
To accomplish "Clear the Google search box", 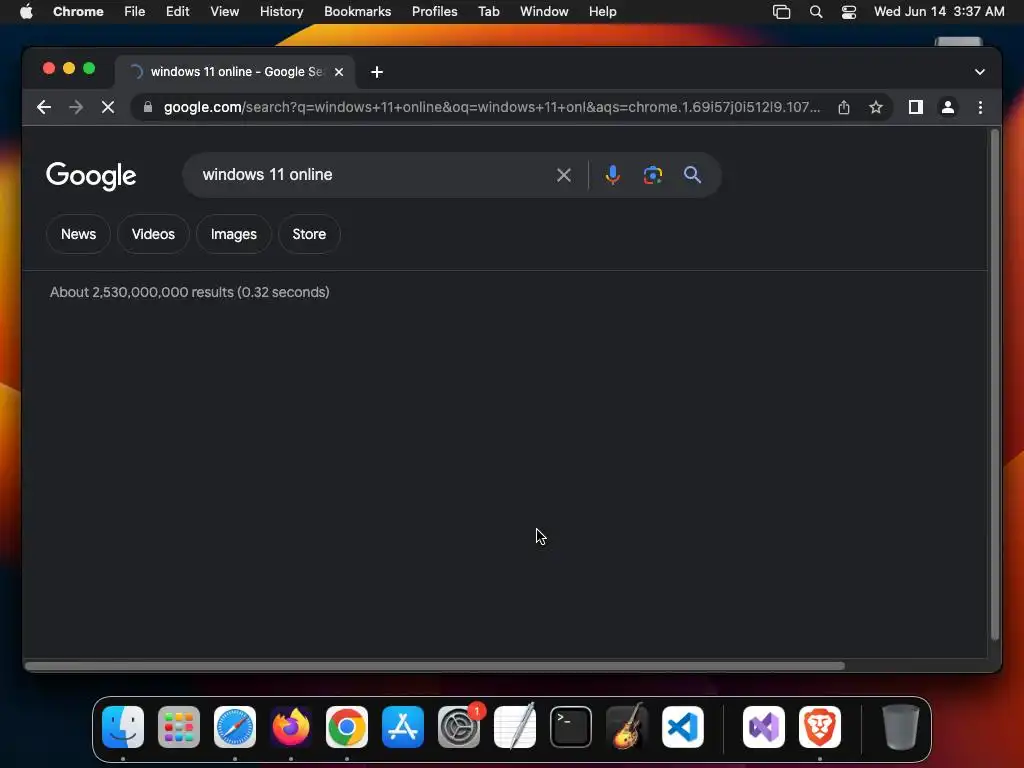I will (x=564, y=175).
